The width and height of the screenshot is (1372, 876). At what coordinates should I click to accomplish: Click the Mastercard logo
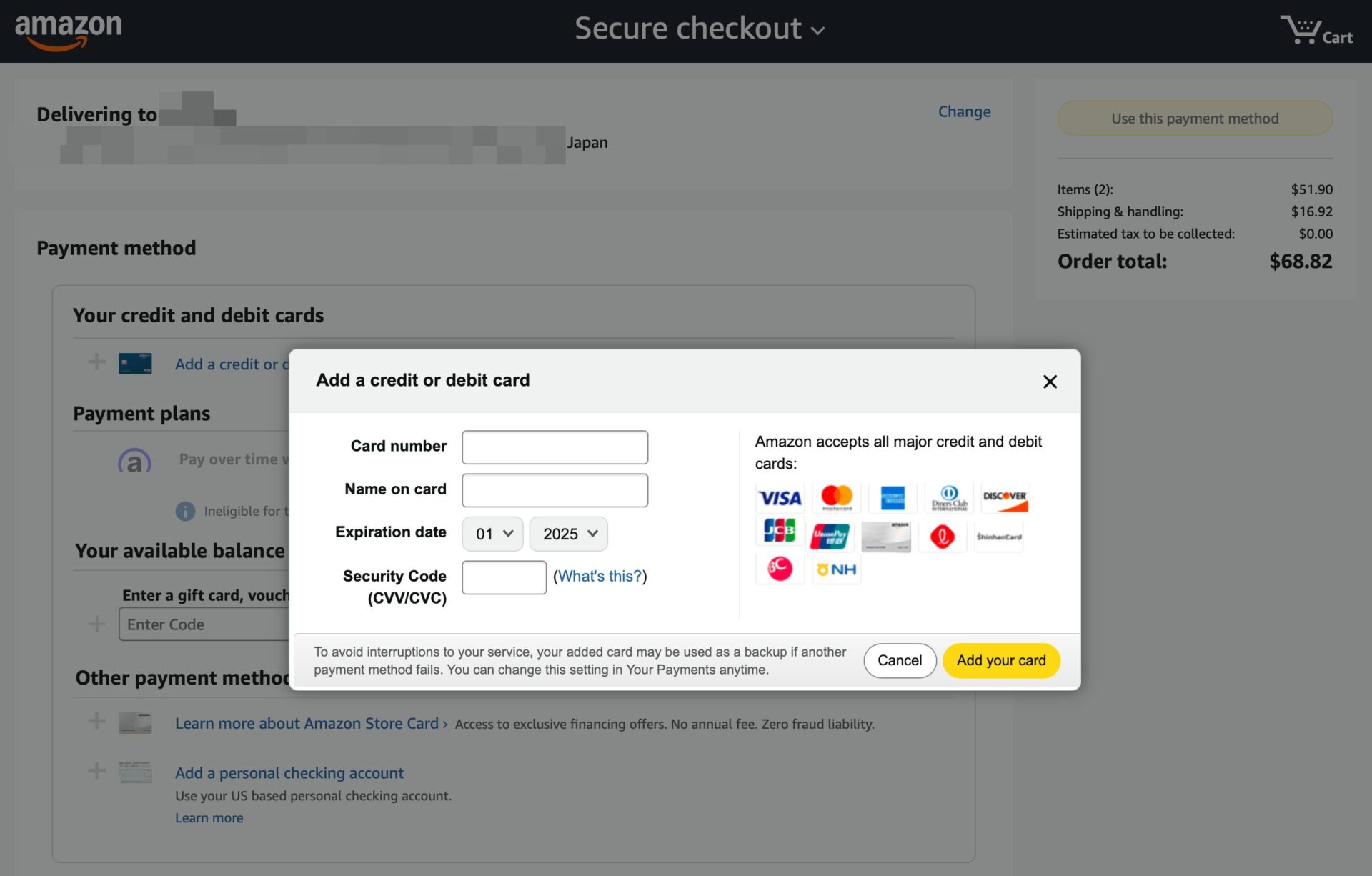(836, 497)
